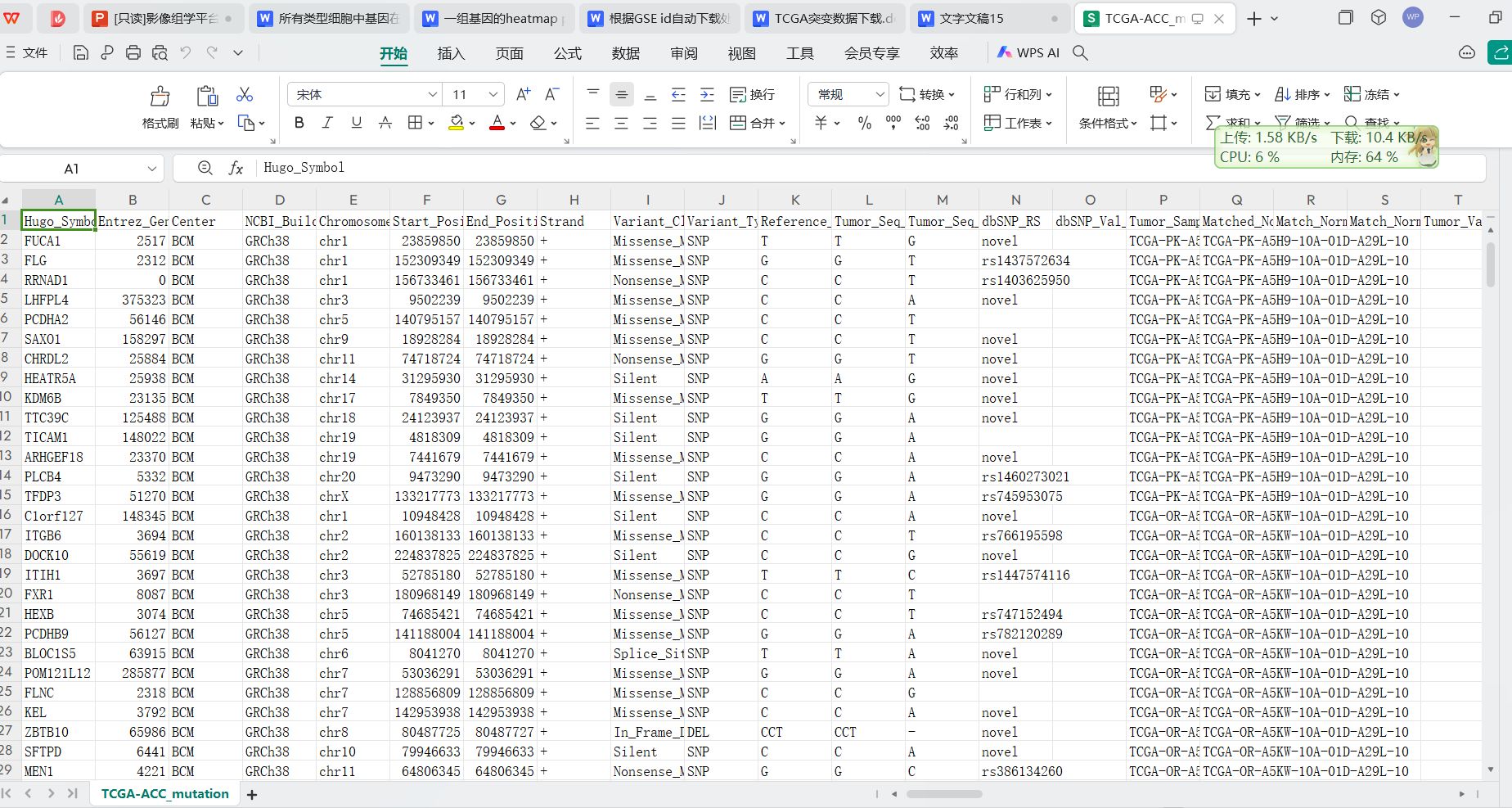Open the number format dropdown (常规)
1512x808 pixels.
click(880, 94)
